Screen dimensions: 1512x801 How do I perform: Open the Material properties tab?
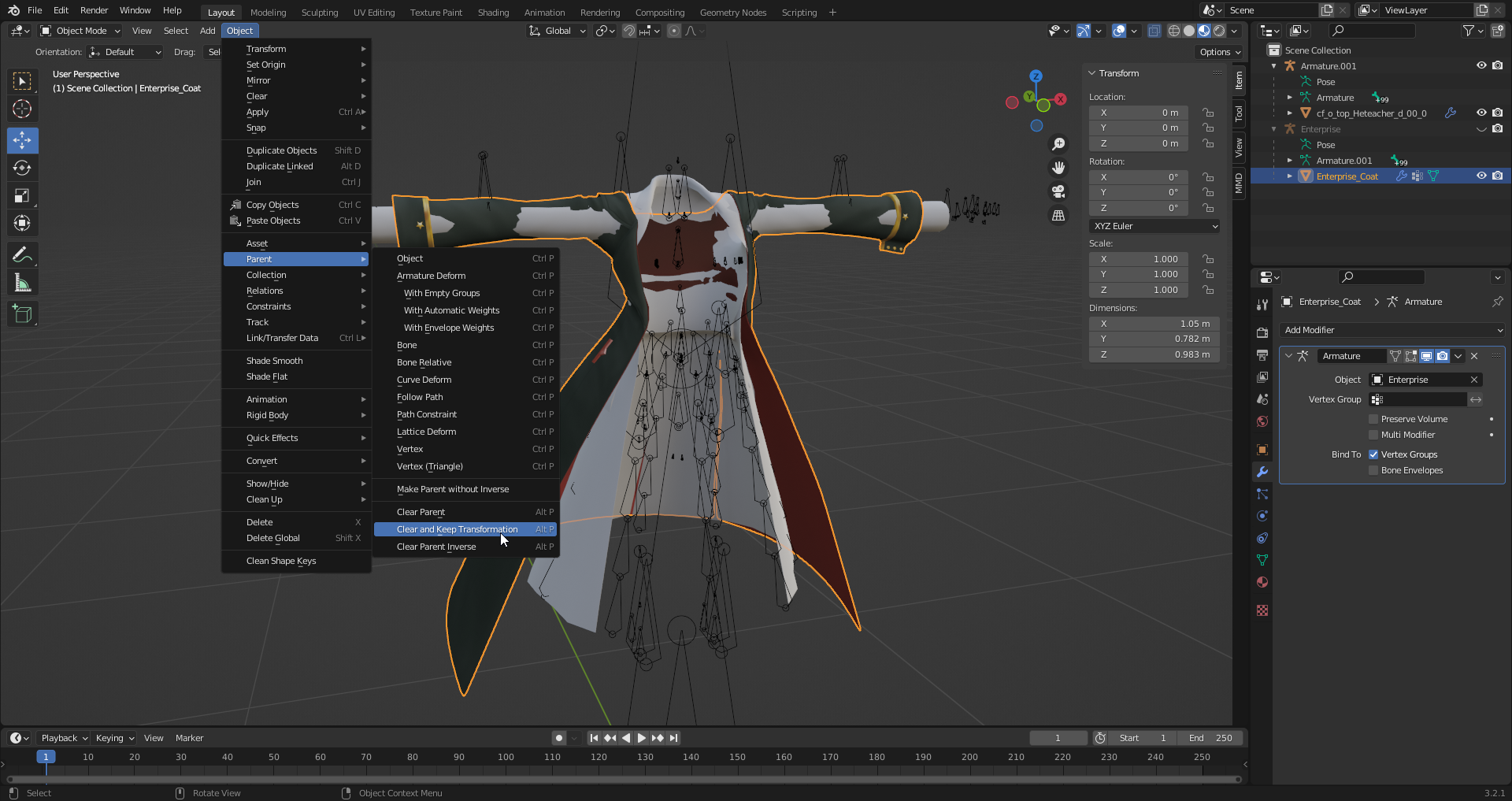coord(1262,582)
